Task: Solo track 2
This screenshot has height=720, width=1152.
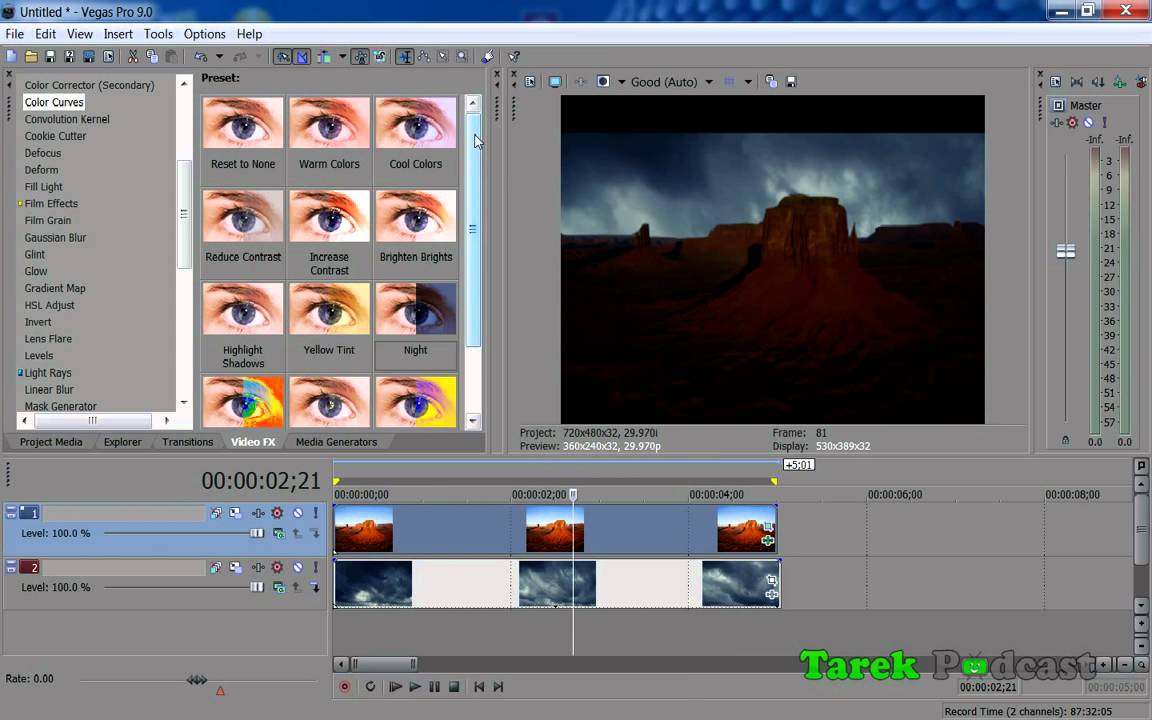Action: [316, 567]
